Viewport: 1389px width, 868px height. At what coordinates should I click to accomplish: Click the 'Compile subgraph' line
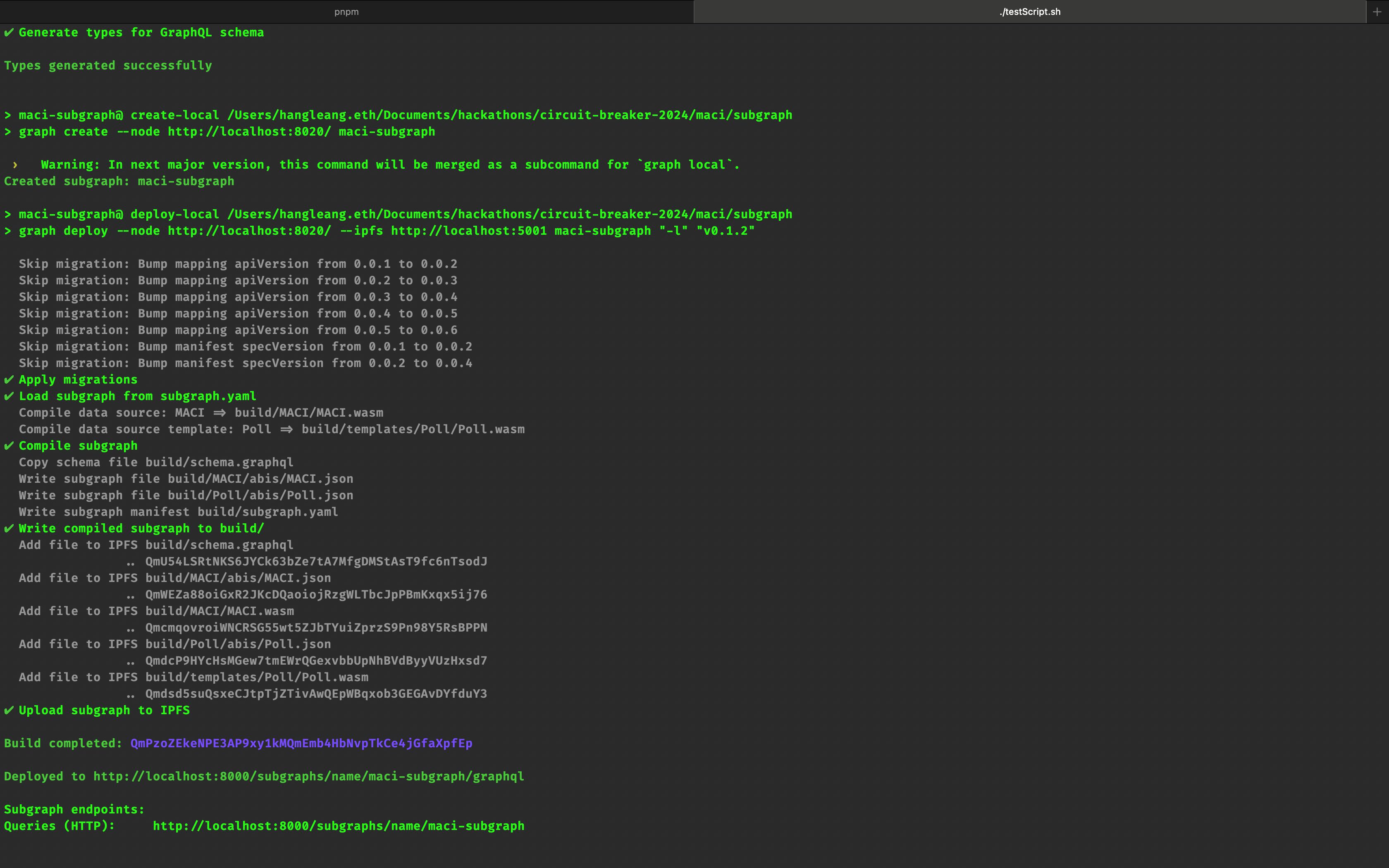pyautogui.click(x=71, y=446)
